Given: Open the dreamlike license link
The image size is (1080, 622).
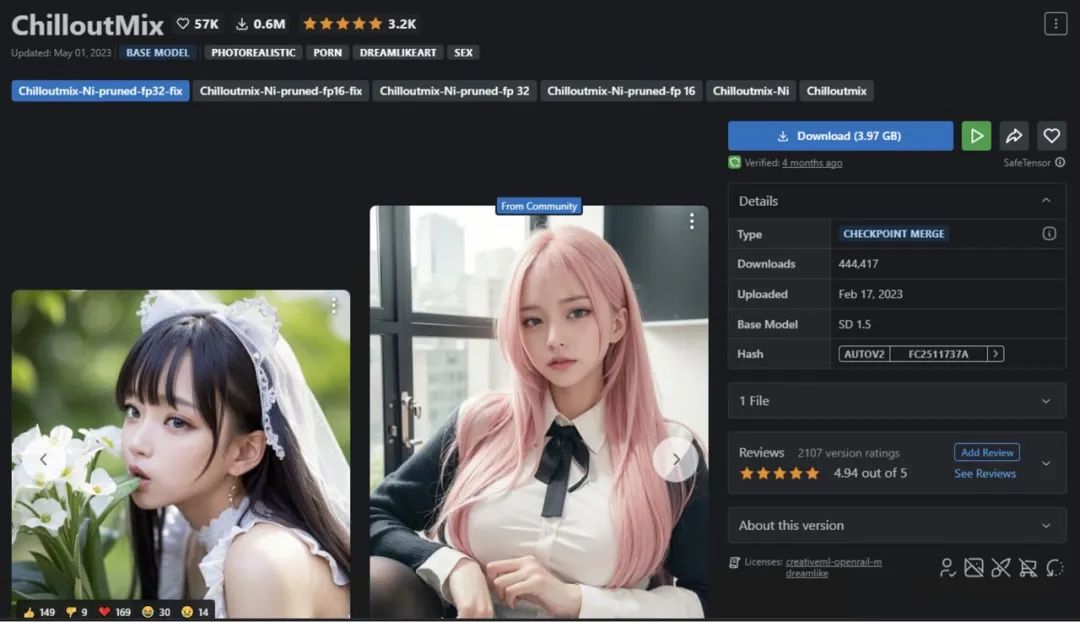Looking at the screenshot, I should point(807,573).
